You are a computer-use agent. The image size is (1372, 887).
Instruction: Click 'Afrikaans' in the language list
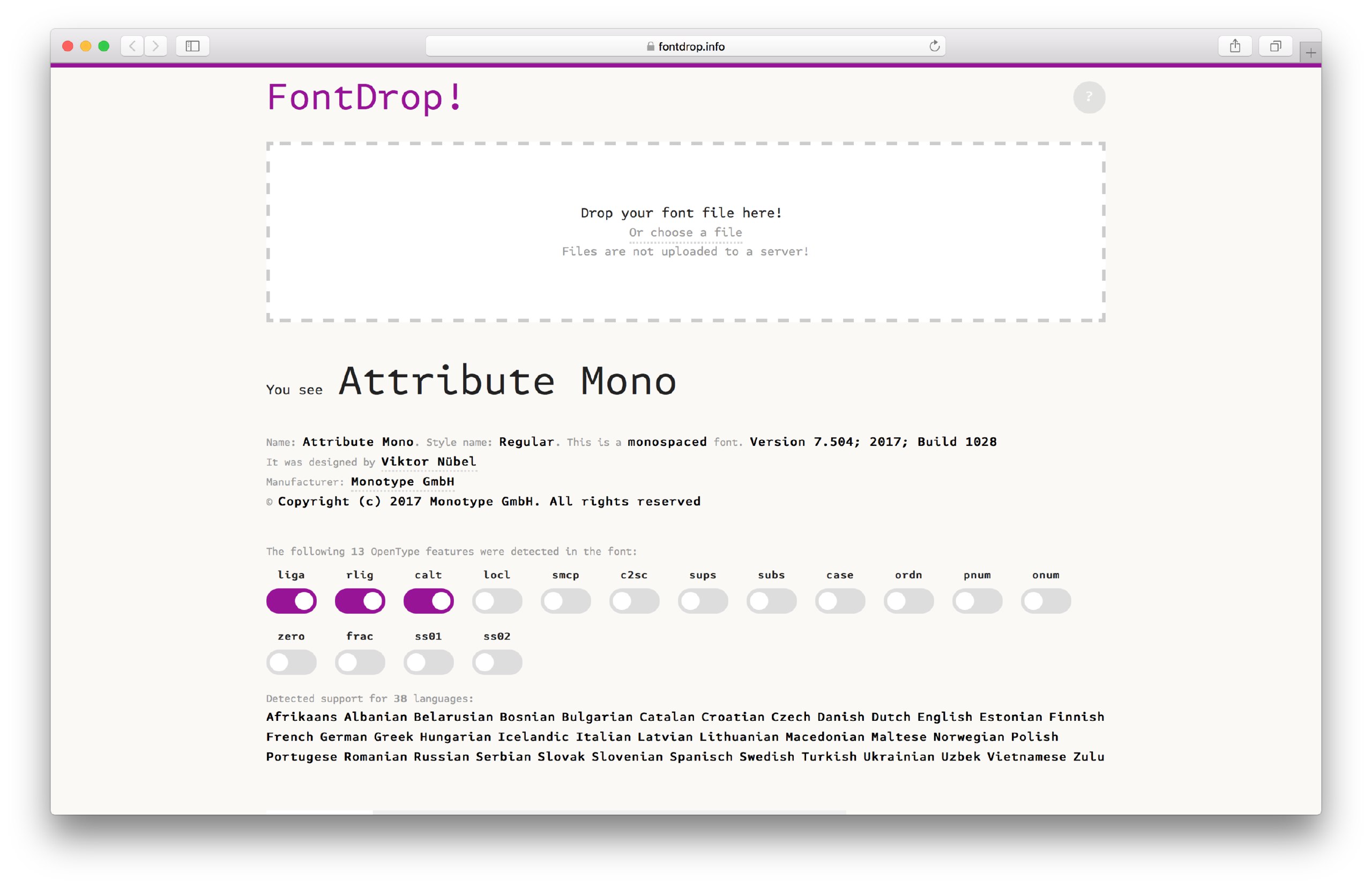tap(302, 717)
